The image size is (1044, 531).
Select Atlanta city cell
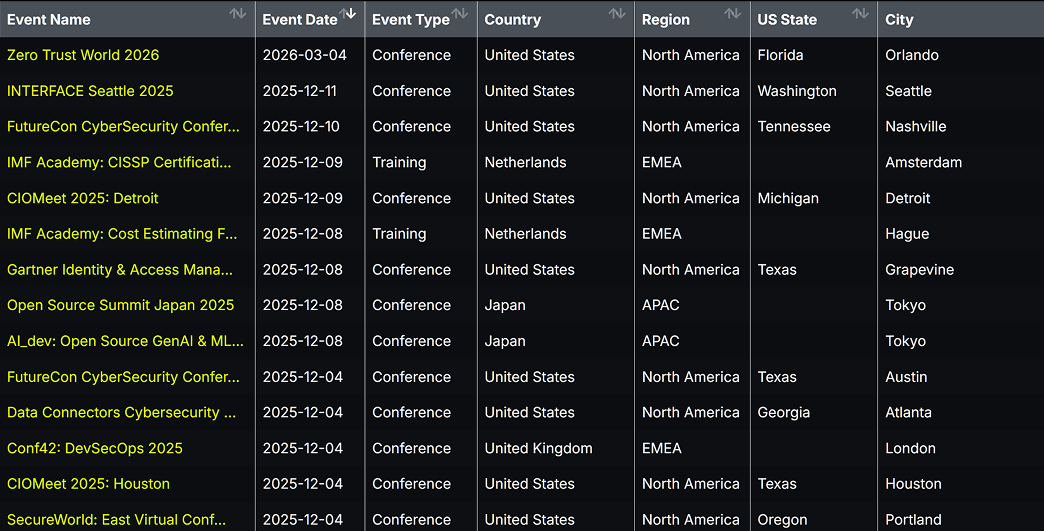coord(908,413)
